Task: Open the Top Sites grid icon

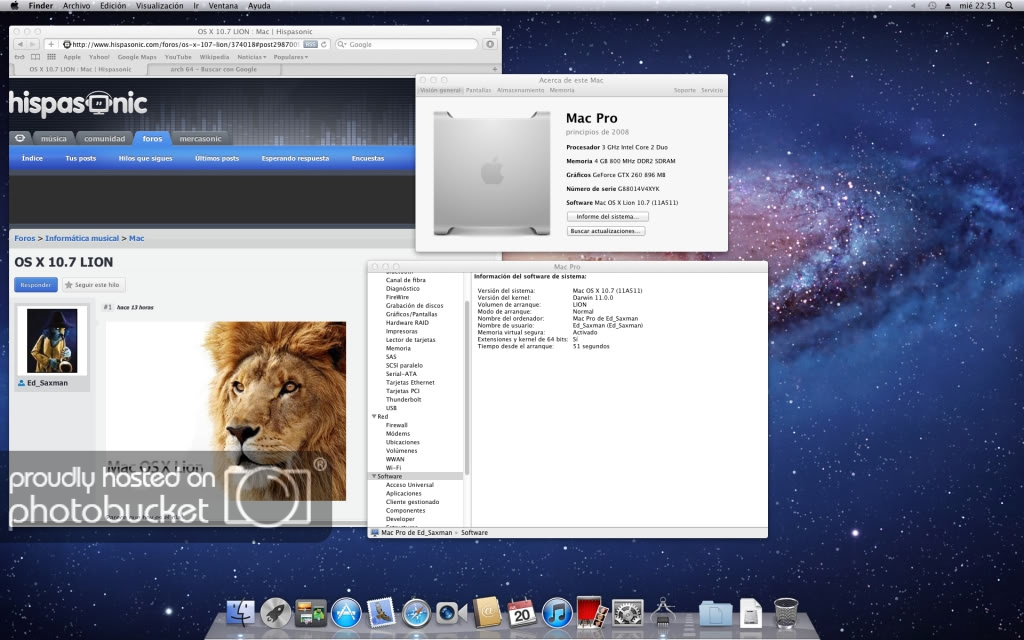Action: [51, 57]
